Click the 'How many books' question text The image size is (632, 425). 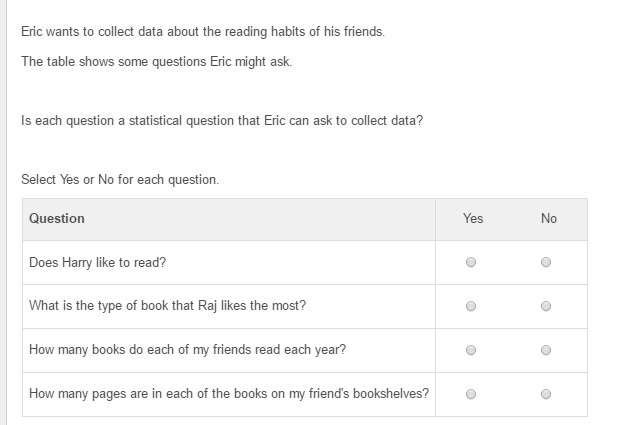(x=188, y=350)
